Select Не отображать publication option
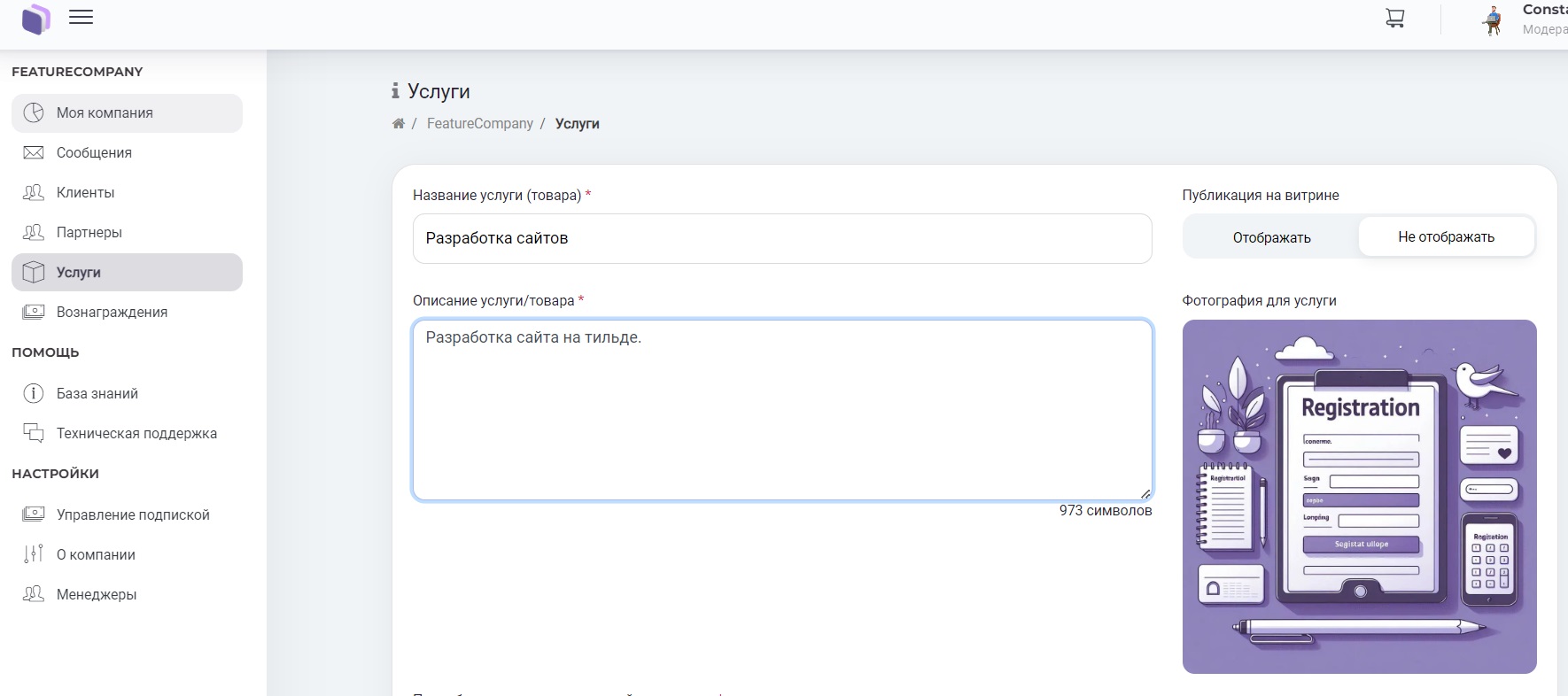The width and height of the screenshot is (1568, 696). click(x=1446, y=236)
